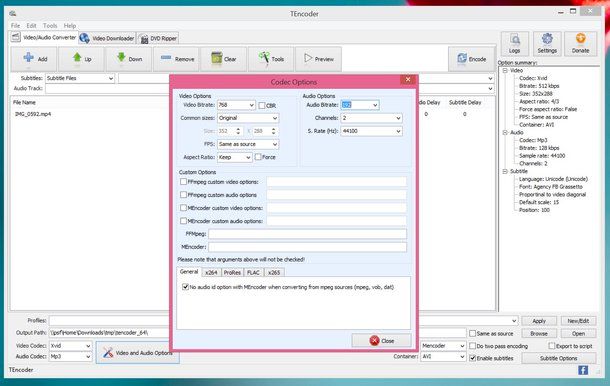Screen dimensions: 610x386
Task: Toggle Same as source checkbox
Action: click(472, 333)
